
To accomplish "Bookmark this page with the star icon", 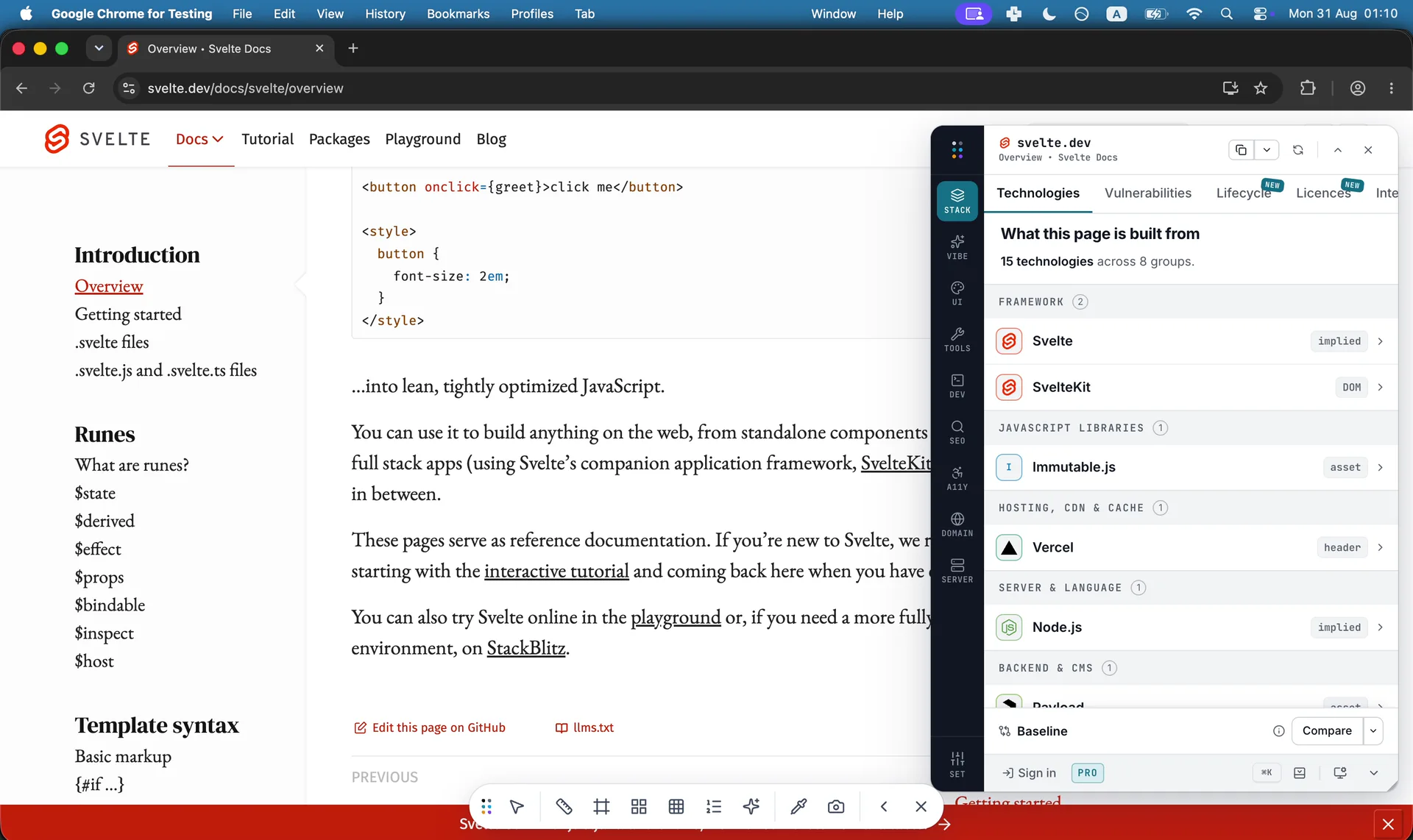I will 1261,88.
